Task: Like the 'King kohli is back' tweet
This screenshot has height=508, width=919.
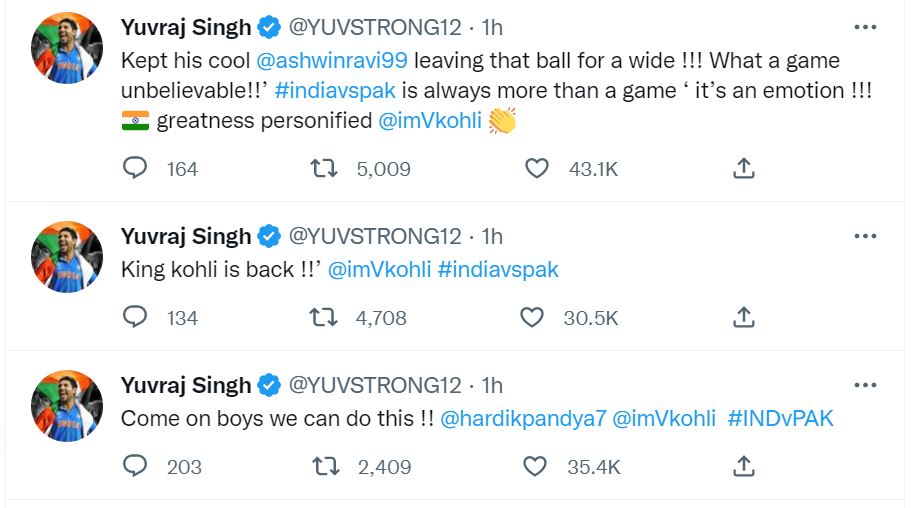Action: point(533,317)
